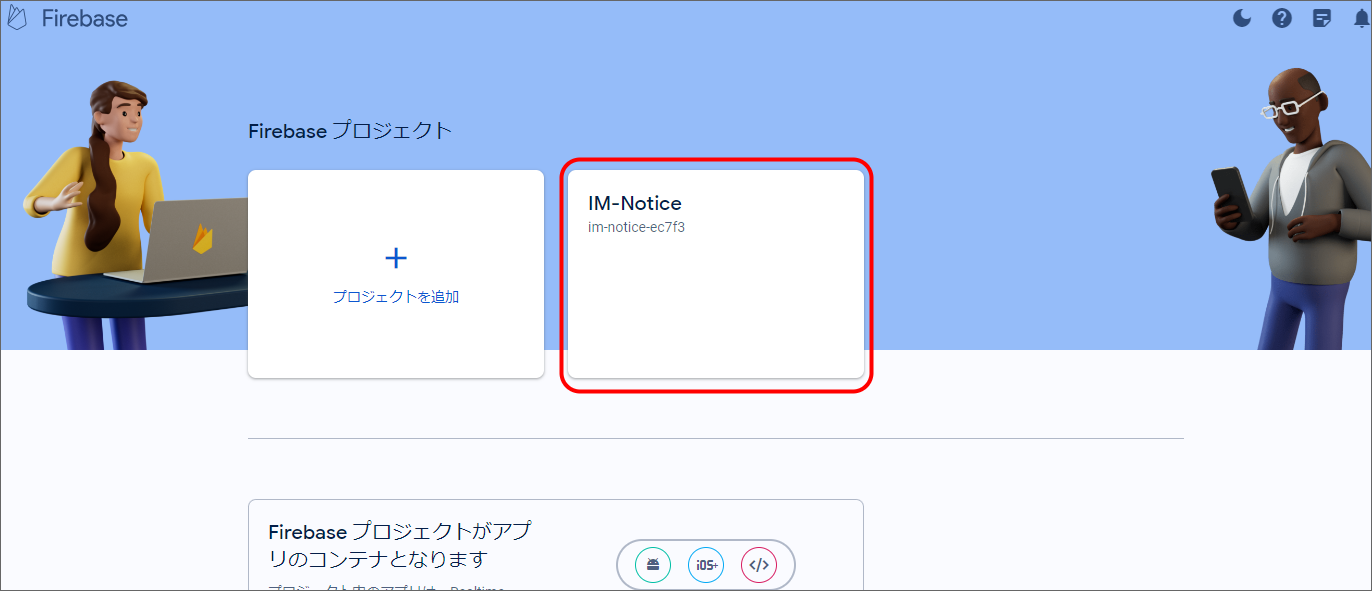Image resolution: width=1372 pixels, height=591 pixels.
Task: Select the web </> platform icon
Action: coord(759,565)
